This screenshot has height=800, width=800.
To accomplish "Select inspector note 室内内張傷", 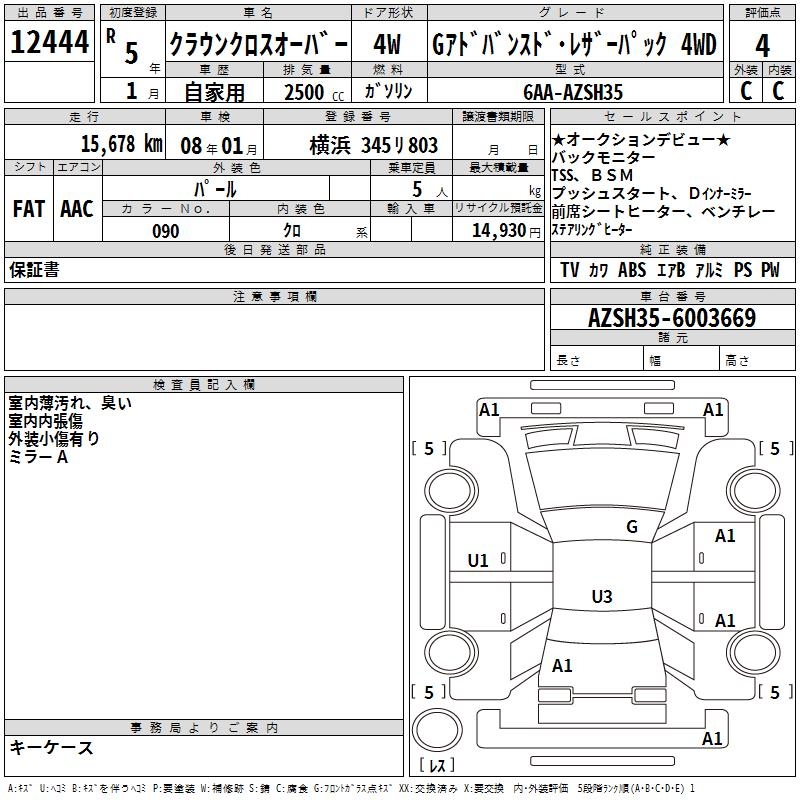I will click(x=45, y=421).
